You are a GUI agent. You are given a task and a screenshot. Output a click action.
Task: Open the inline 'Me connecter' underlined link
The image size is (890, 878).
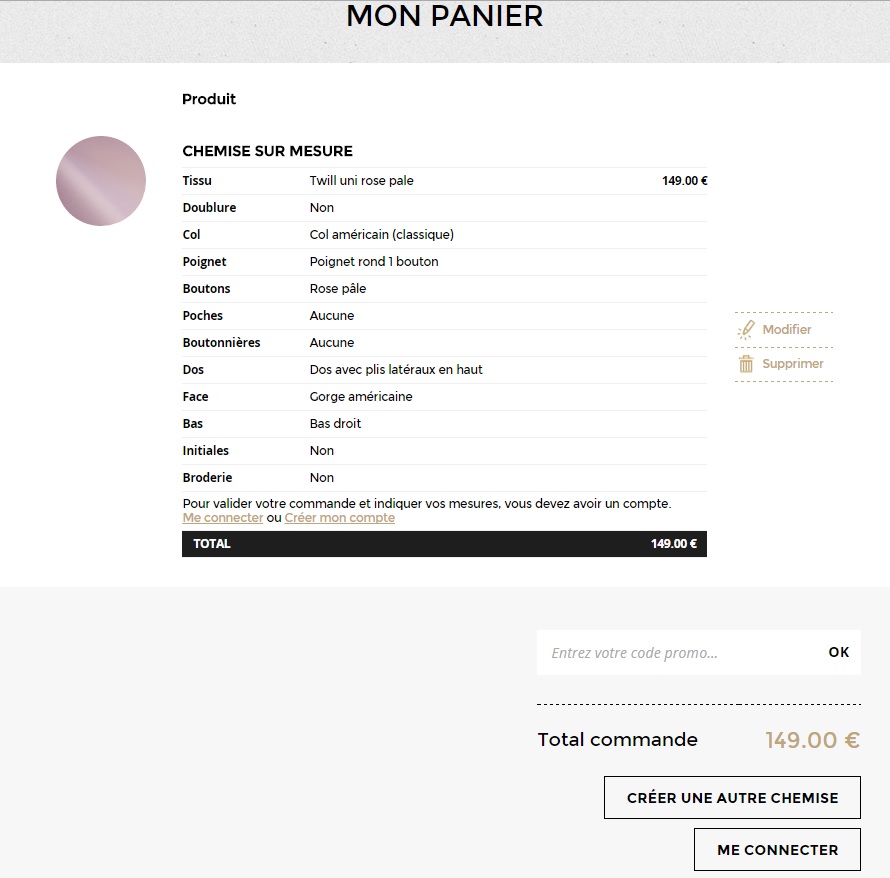222,518
